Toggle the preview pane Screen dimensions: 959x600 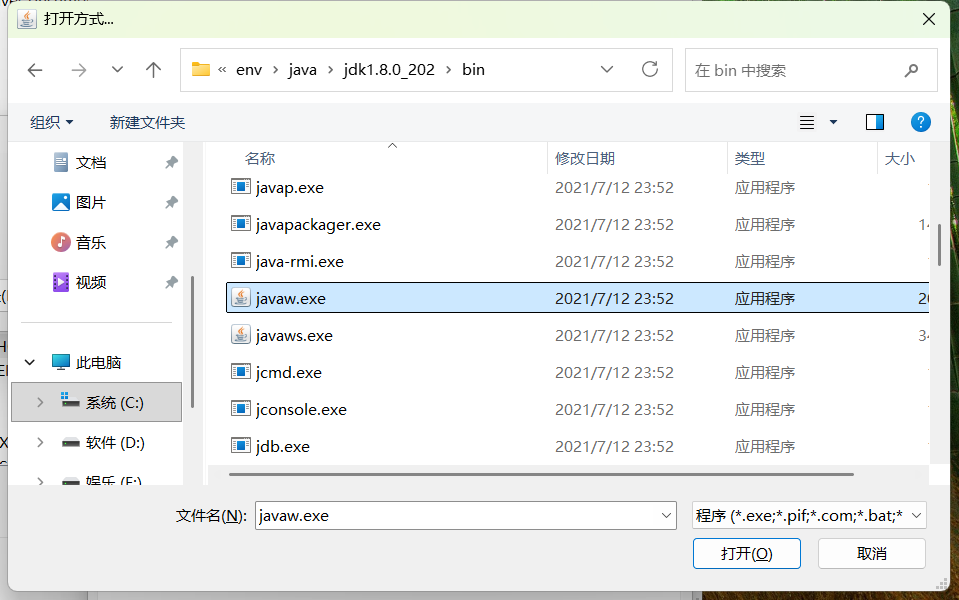tap(875, 122)
